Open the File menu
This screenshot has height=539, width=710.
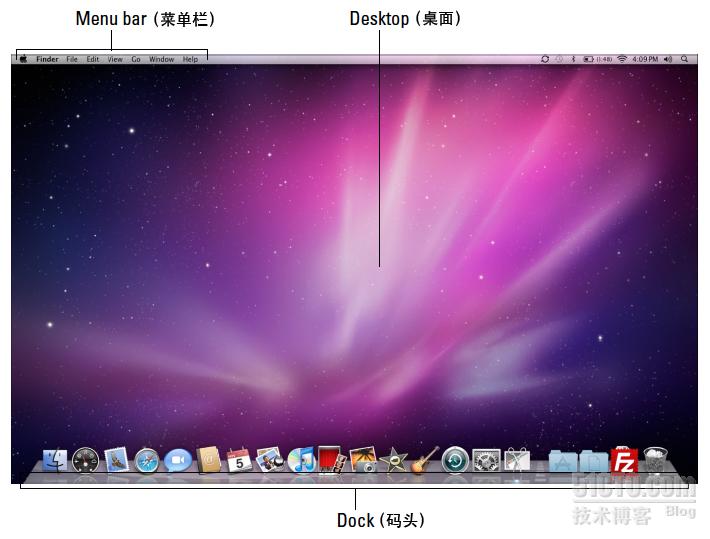(x=72, y=59)
